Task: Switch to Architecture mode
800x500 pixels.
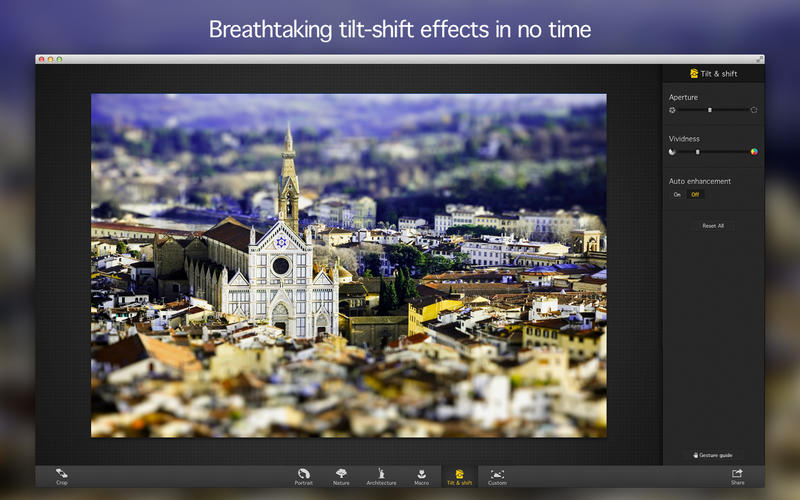Action: [381, 477]
